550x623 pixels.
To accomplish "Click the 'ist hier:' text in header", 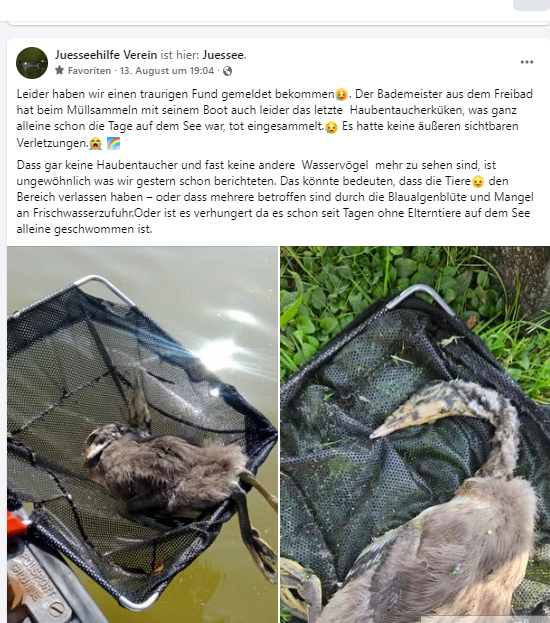I will coord(180,55).
